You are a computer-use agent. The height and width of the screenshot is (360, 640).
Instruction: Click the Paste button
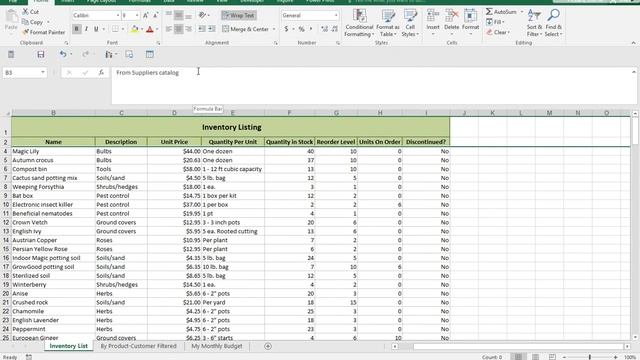pyautogui.click(x=11, y=20)
